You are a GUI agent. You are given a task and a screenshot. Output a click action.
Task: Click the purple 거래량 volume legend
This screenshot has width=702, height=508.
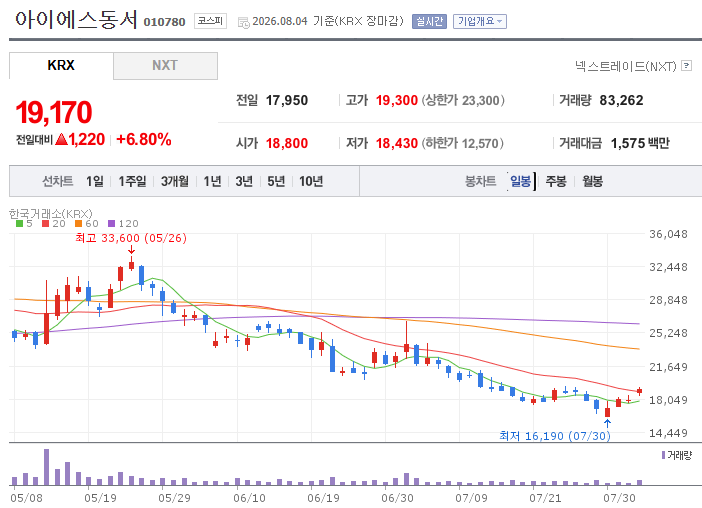click(676, 455)
